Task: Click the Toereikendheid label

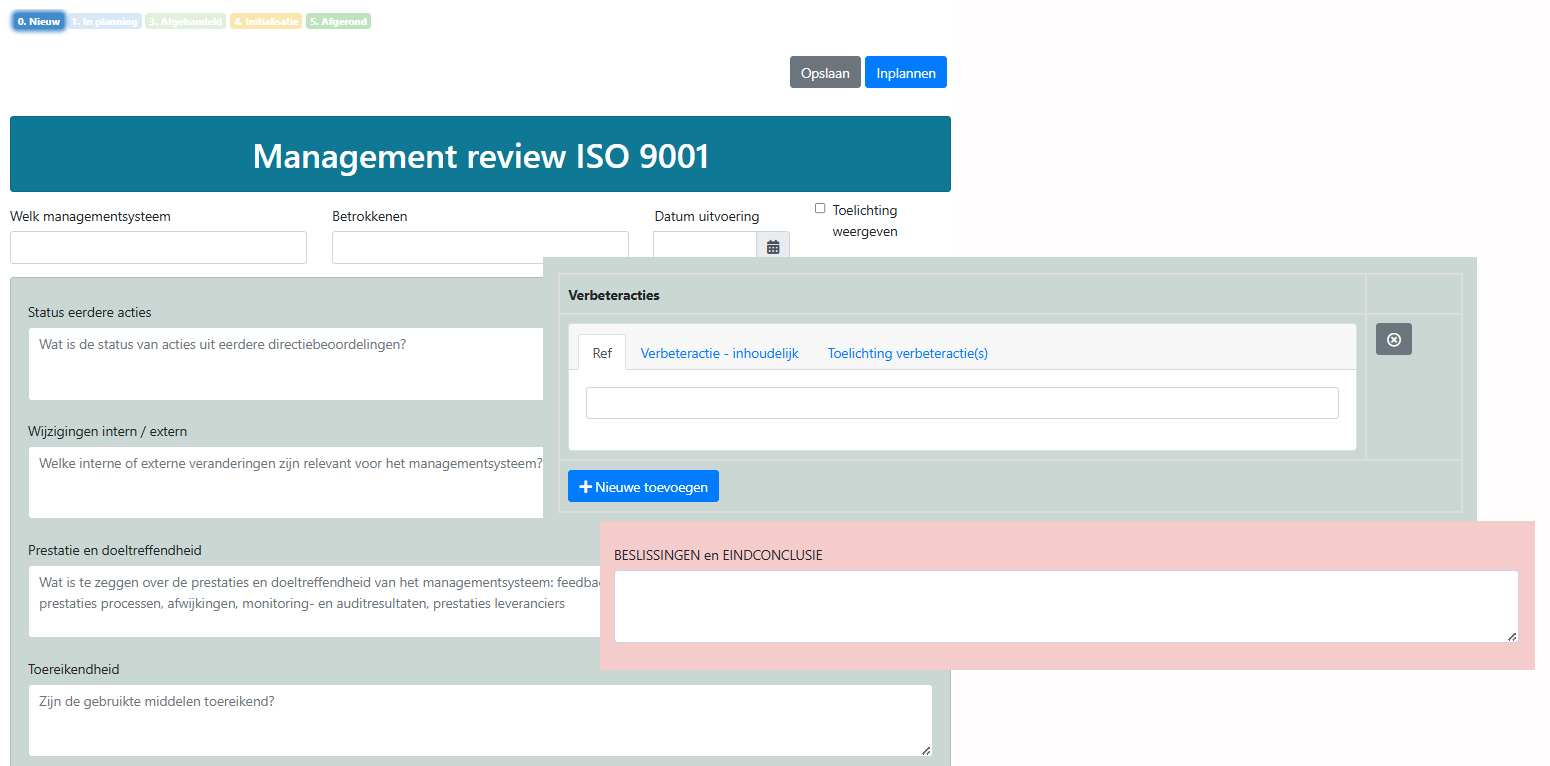Action: pos(74,669)
